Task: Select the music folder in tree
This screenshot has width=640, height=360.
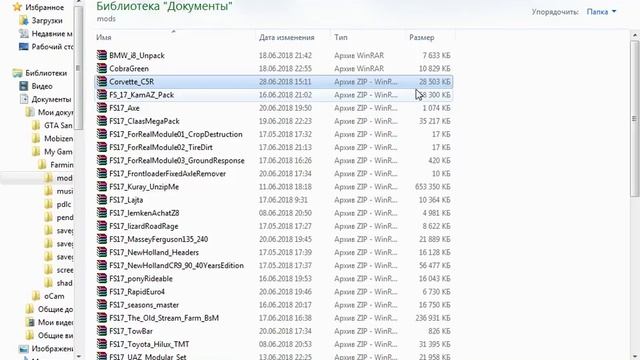Action: [x=64, y=191]
